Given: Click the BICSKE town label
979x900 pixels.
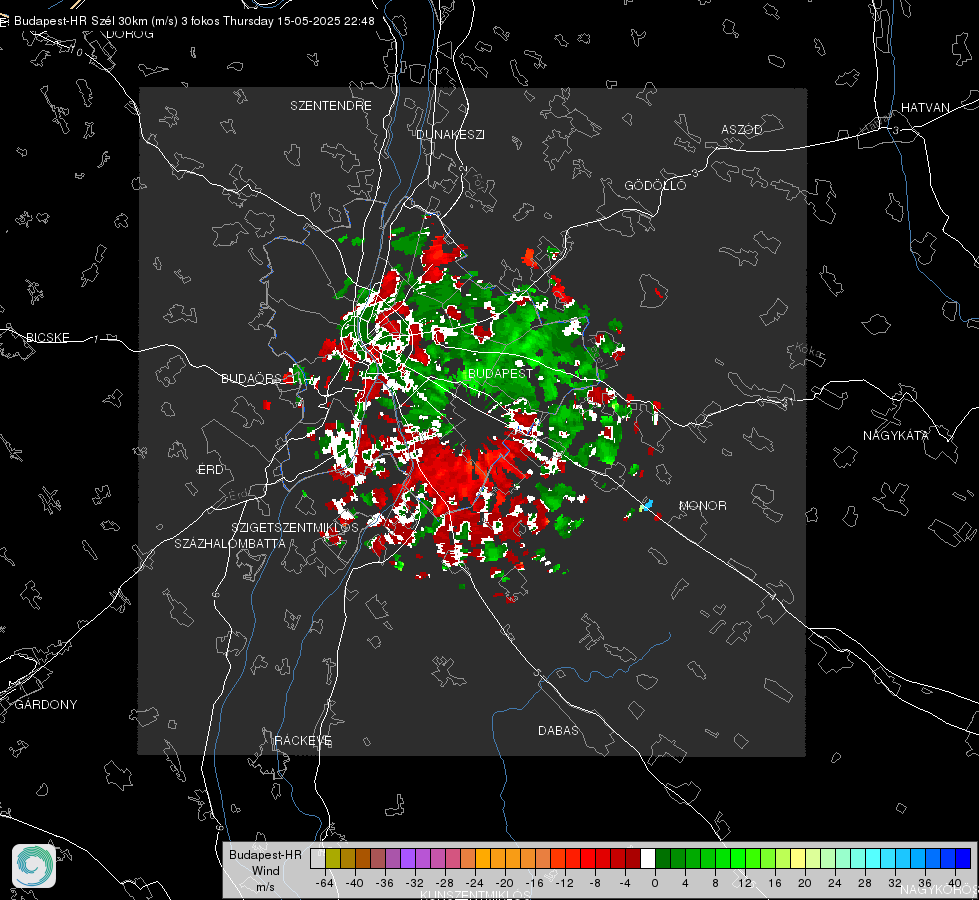Looking at the screenshot, I should (47, 337).
